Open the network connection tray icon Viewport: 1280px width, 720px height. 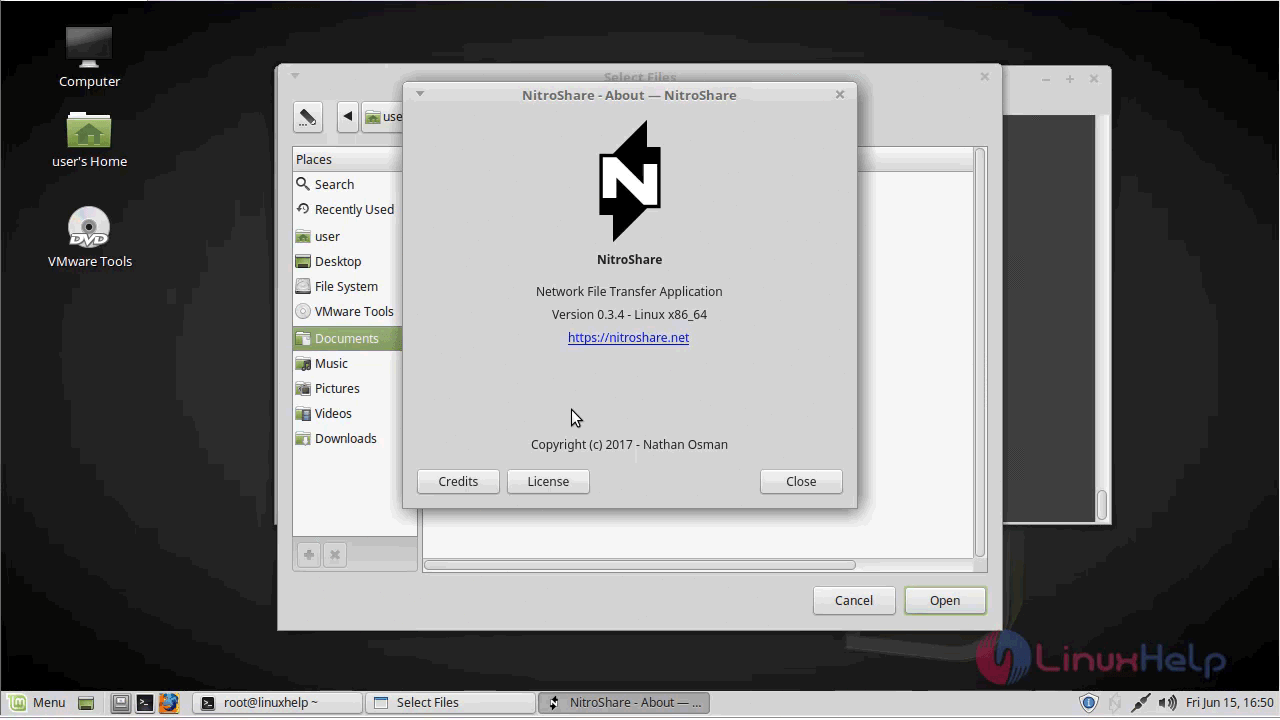(1141, 703)
